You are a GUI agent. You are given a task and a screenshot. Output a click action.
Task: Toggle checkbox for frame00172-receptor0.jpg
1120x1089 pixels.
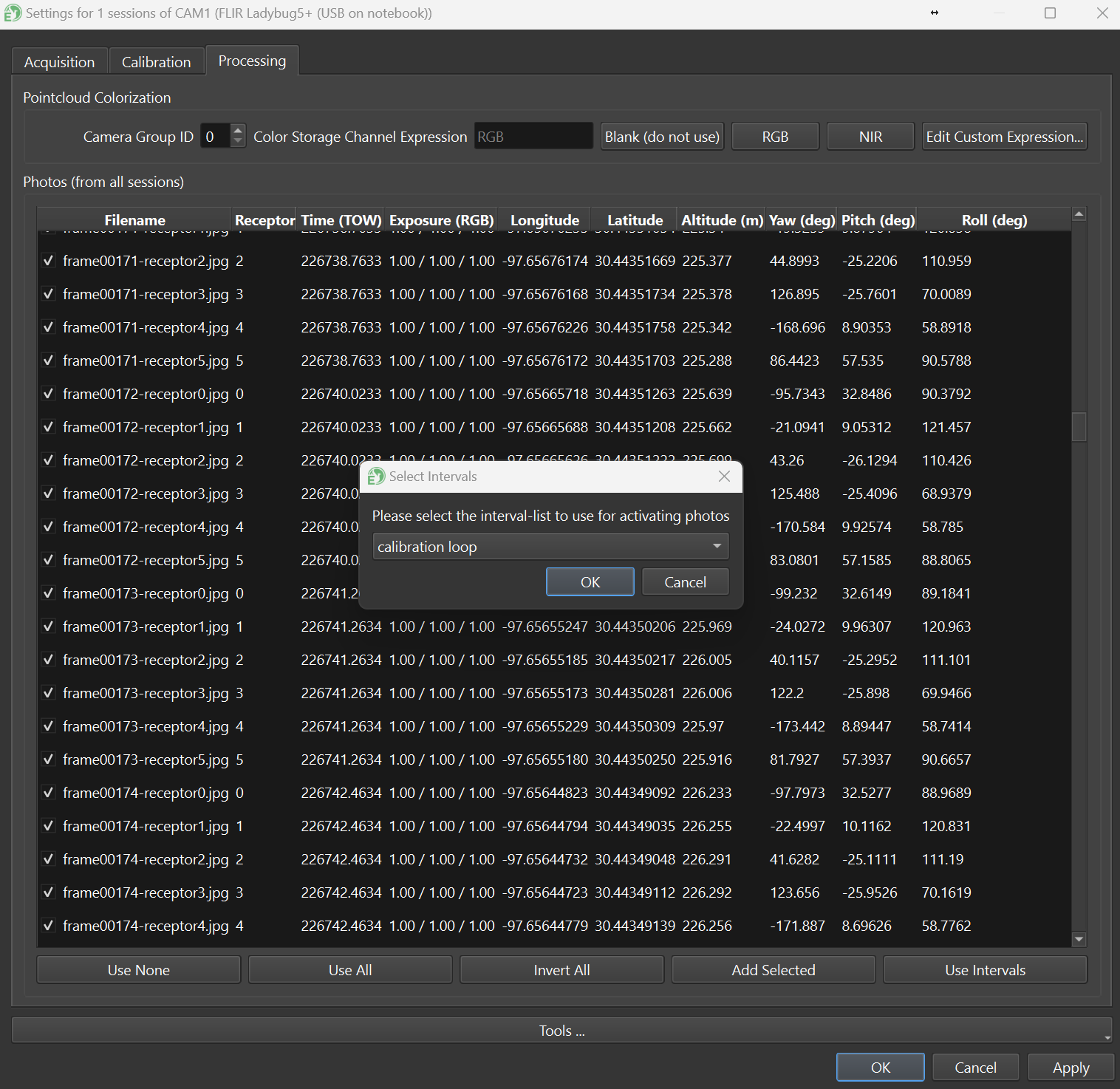49,394
